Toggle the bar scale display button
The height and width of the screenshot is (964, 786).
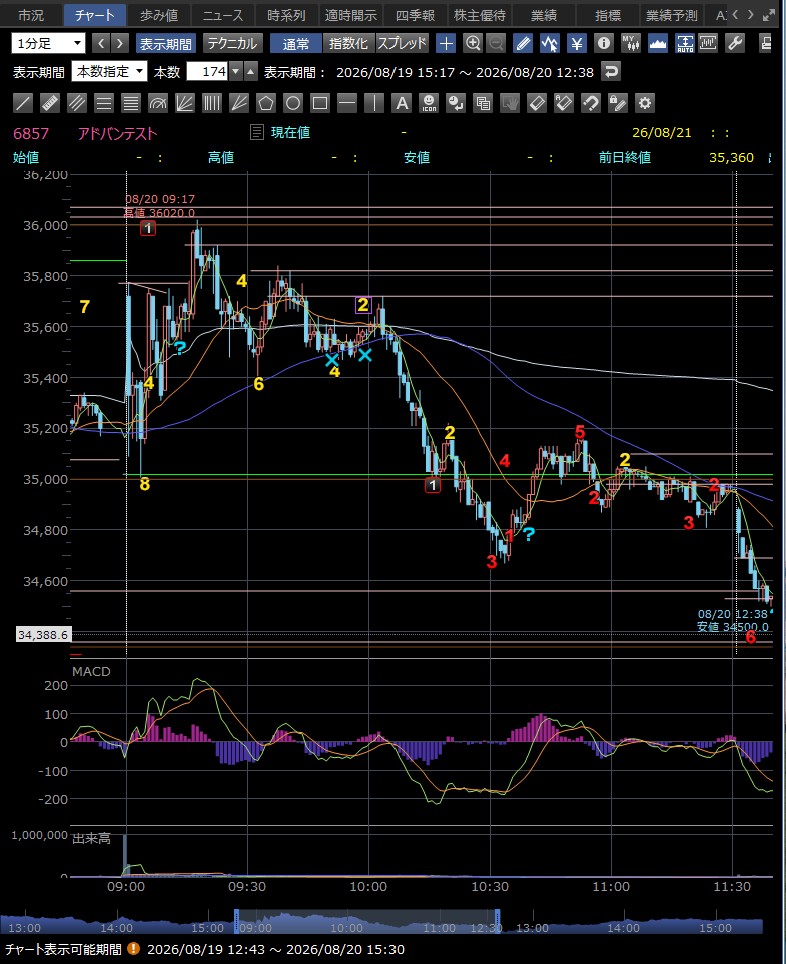tap(708, 43)
